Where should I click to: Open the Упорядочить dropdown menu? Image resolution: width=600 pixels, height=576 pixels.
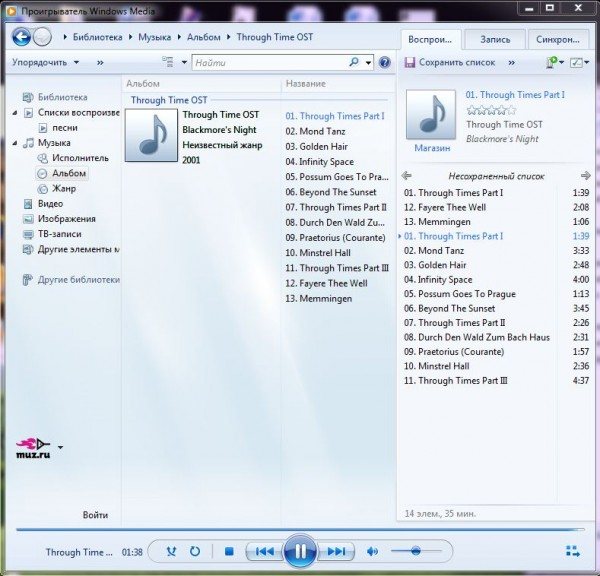pos(46,62)
